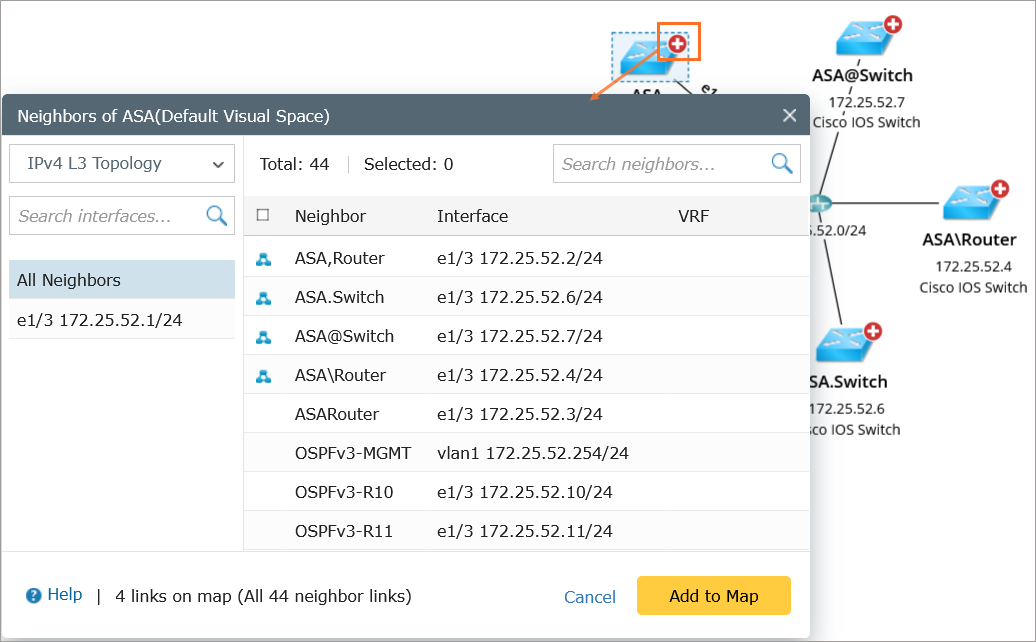The image size is (1036, 642).
Task: Click the topology icon beside ASA,Router row
Action: click(263, 259)
